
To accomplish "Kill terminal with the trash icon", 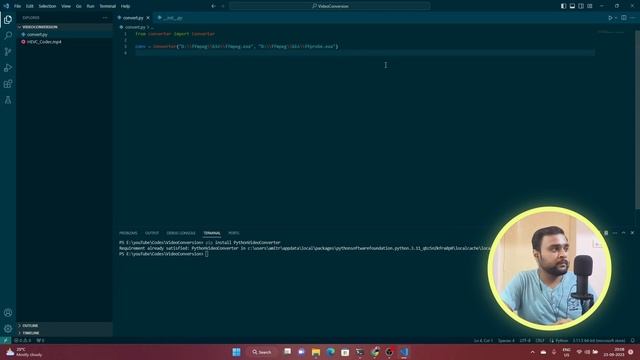I will (x=606, y=233).
